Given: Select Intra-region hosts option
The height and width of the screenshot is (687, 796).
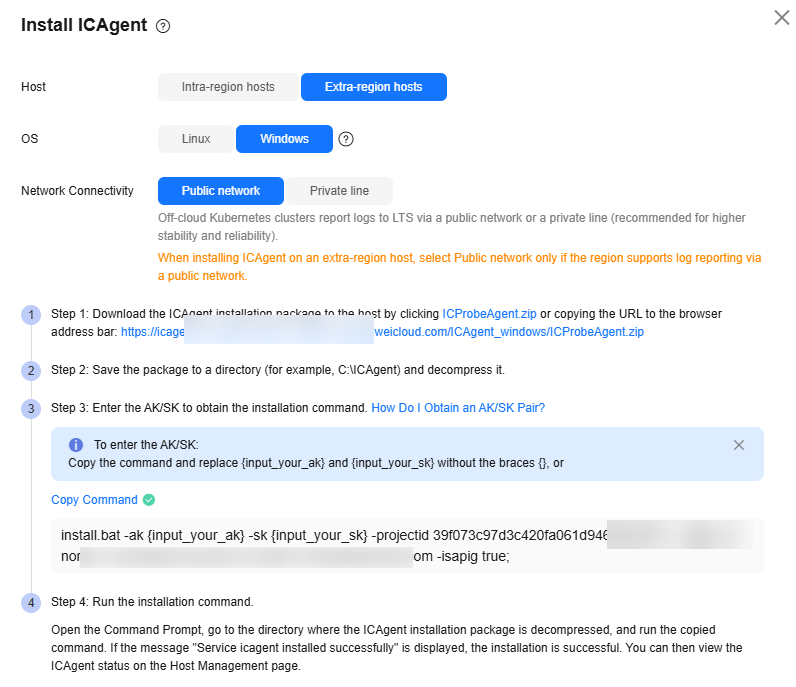Looking at the screenshot, I should pyautogui.click(x=228, y=87).
